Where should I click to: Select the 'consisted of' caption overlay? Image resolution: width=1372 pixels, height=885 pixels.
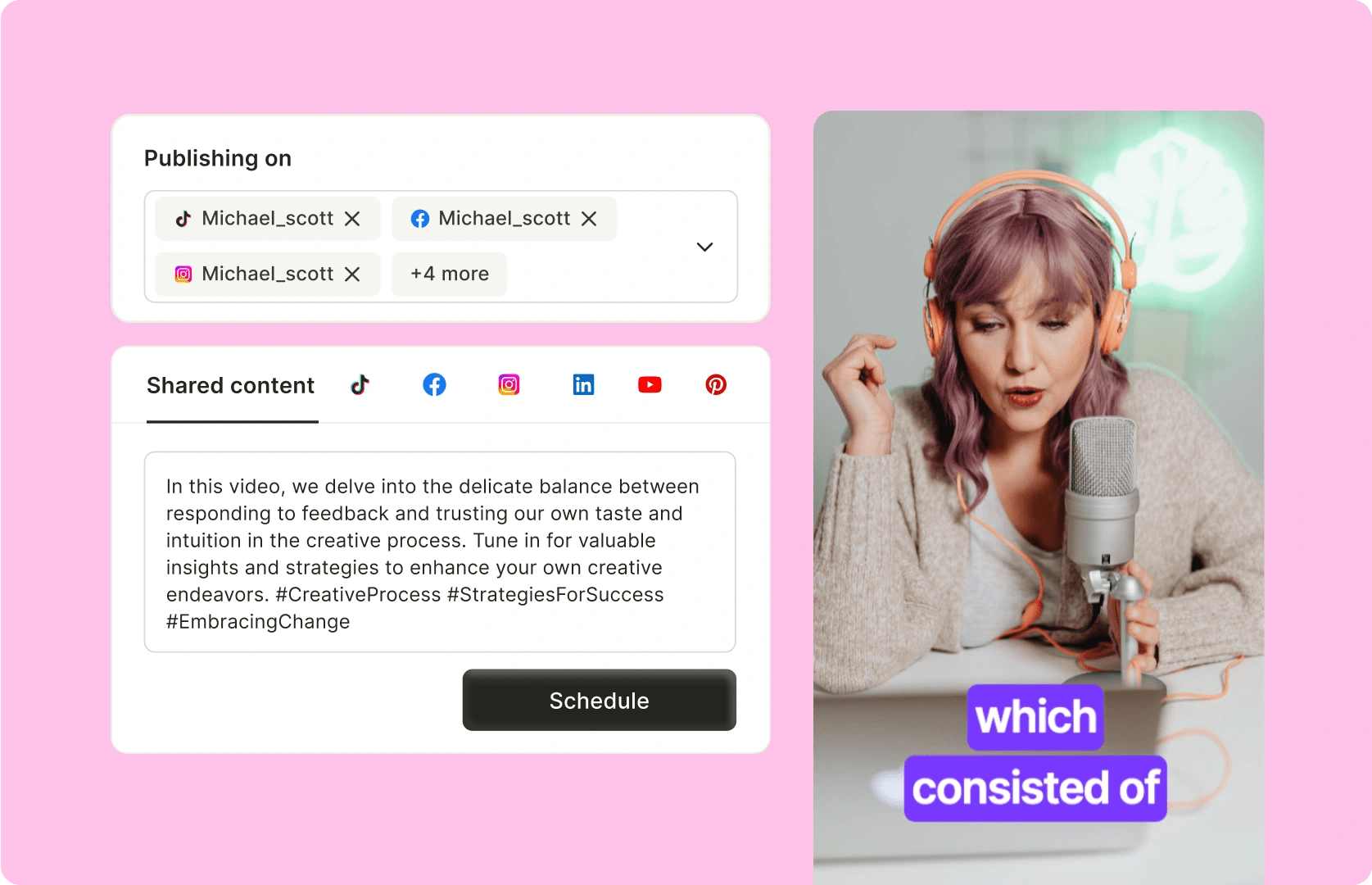click(x=1035, y=788)
